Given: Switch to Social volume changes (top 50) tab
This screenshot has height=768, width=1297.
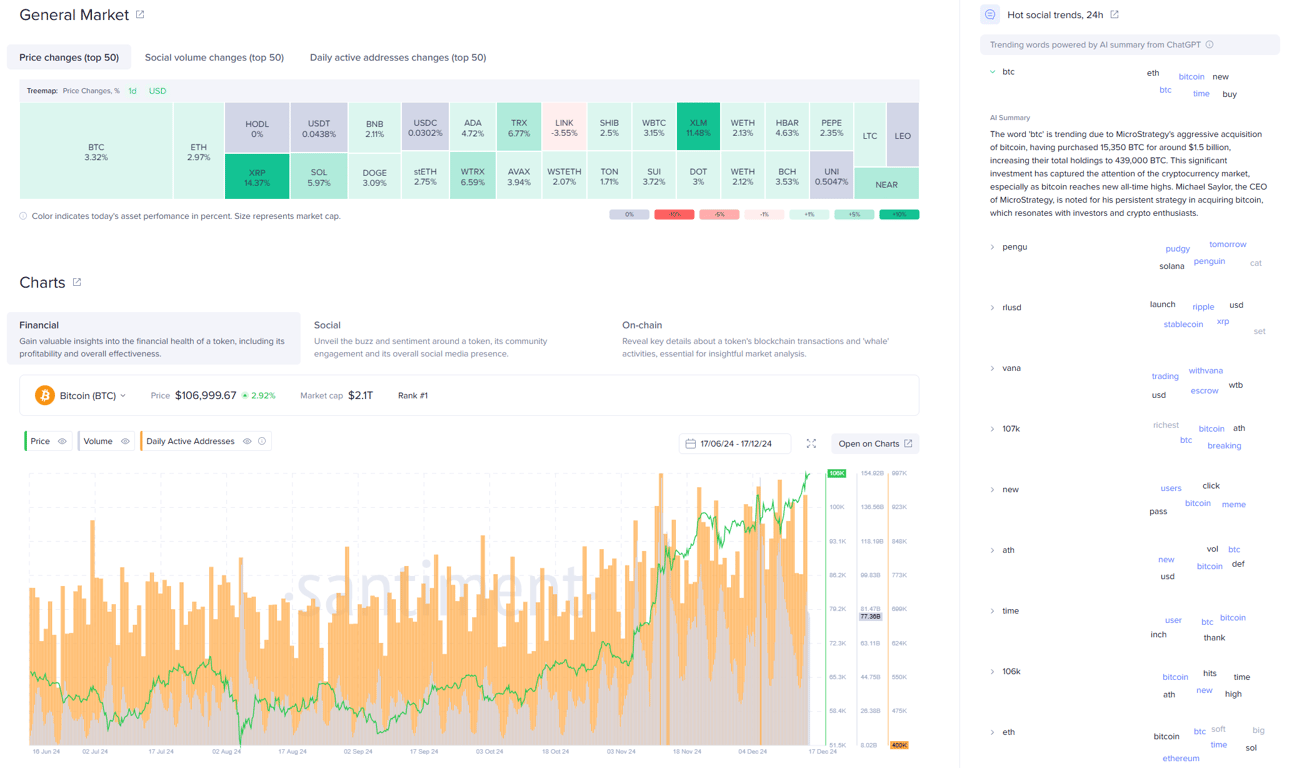Looking at the screenshot, I should tap(214, 58).
